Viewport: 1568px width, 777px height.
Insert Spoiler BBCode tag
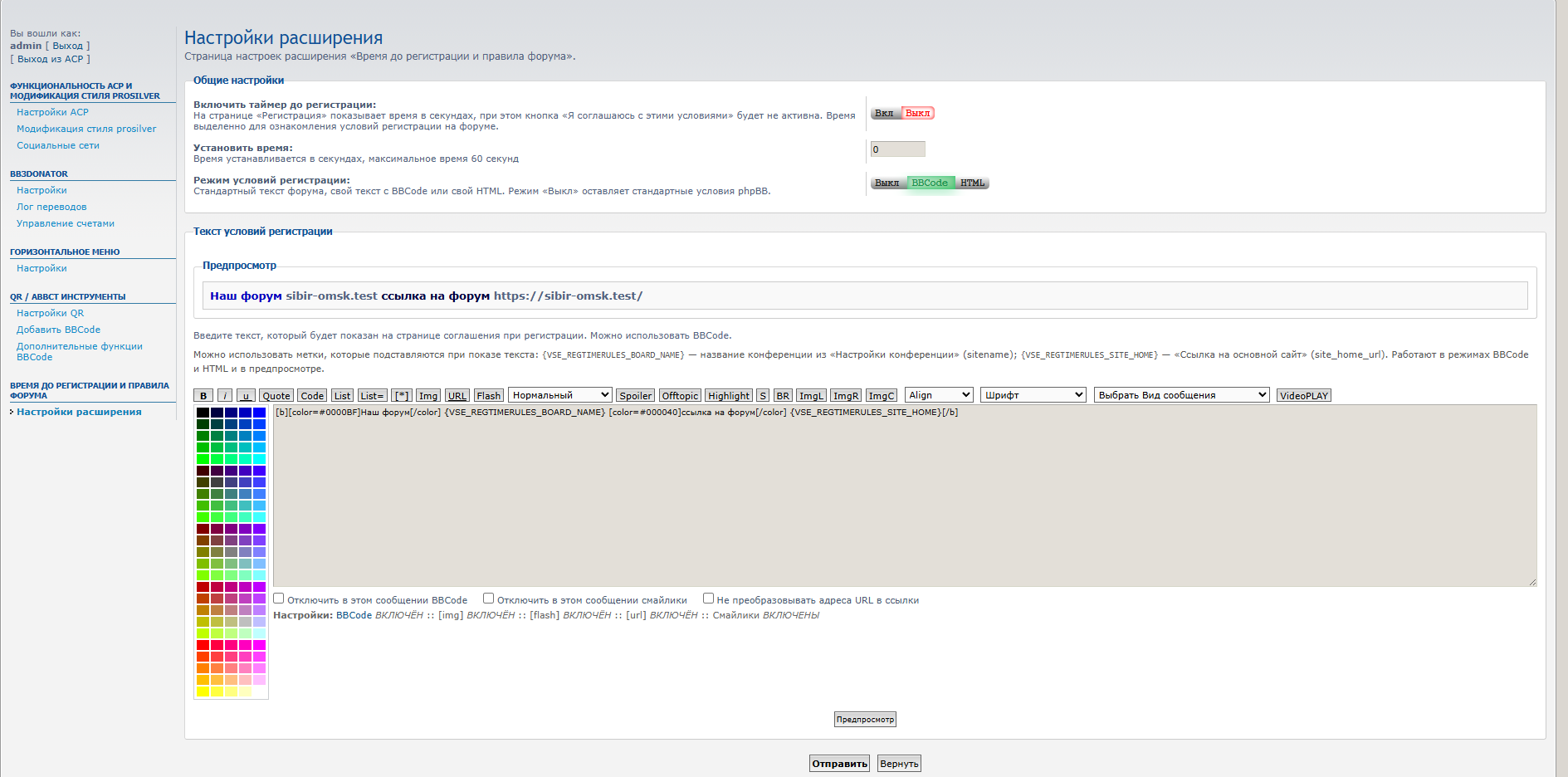[x=635, y=396]
